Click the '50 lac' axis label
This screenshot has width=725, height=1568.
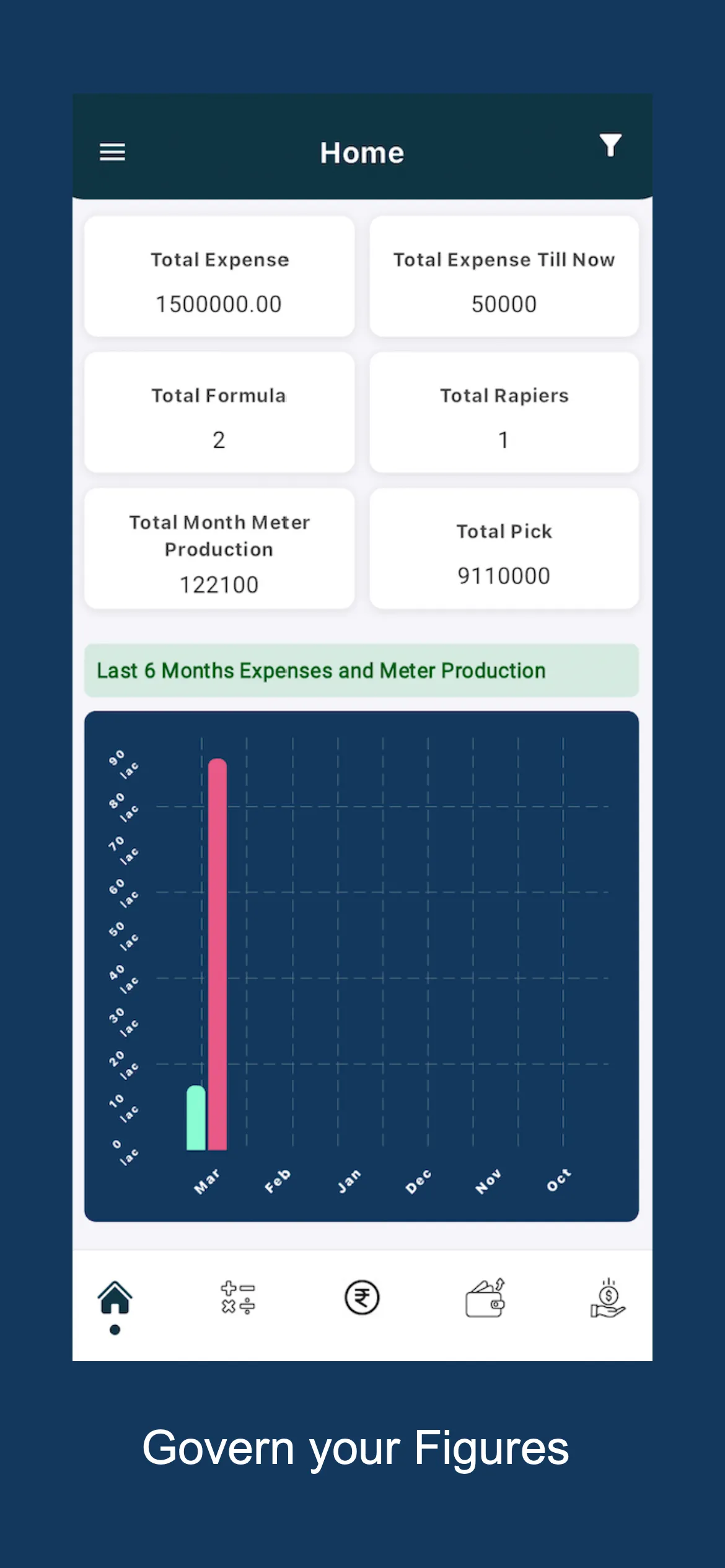point(123,936)
